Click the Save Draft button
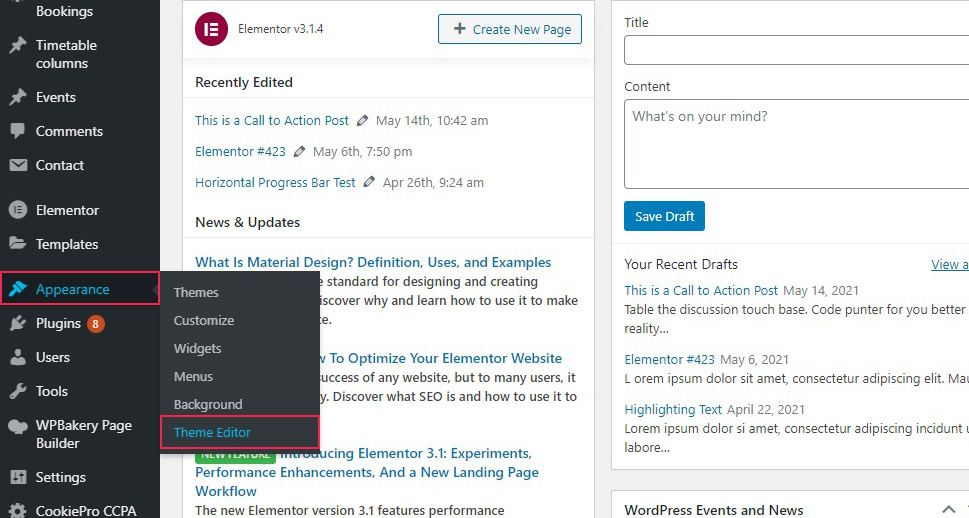This screenshot has height=518, width=969. tap(664, 216)
